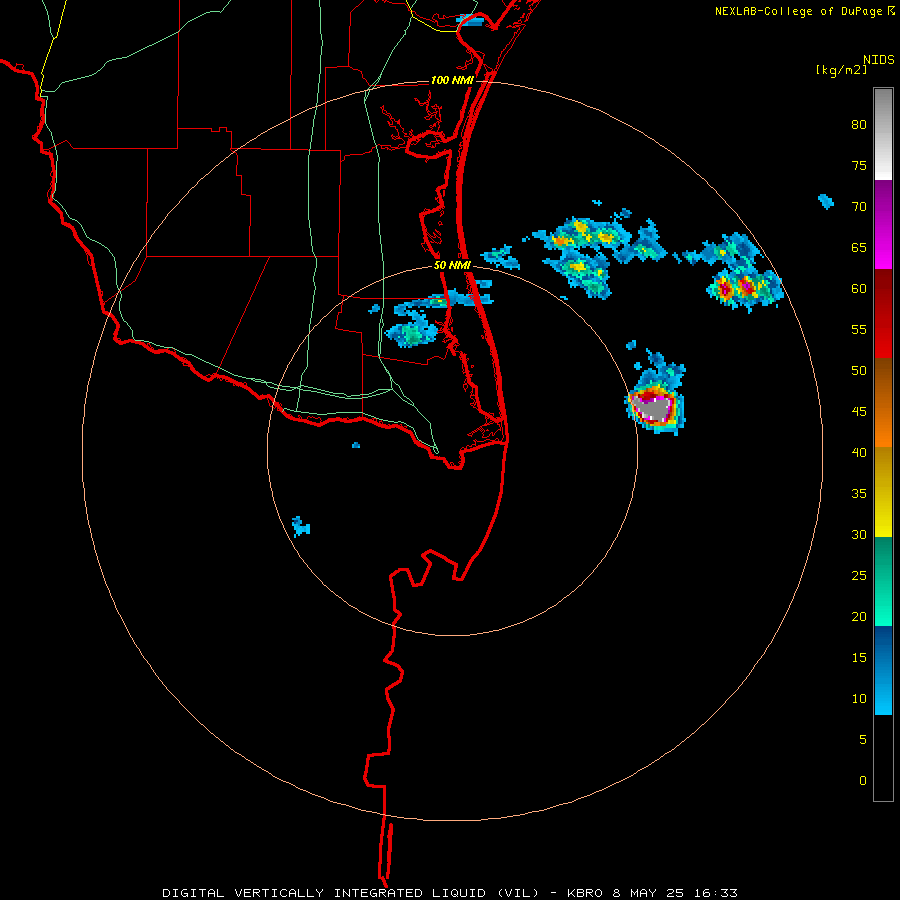Click the [kg/m2] units label
Screen dimensions: 900x900
(841, 70)
